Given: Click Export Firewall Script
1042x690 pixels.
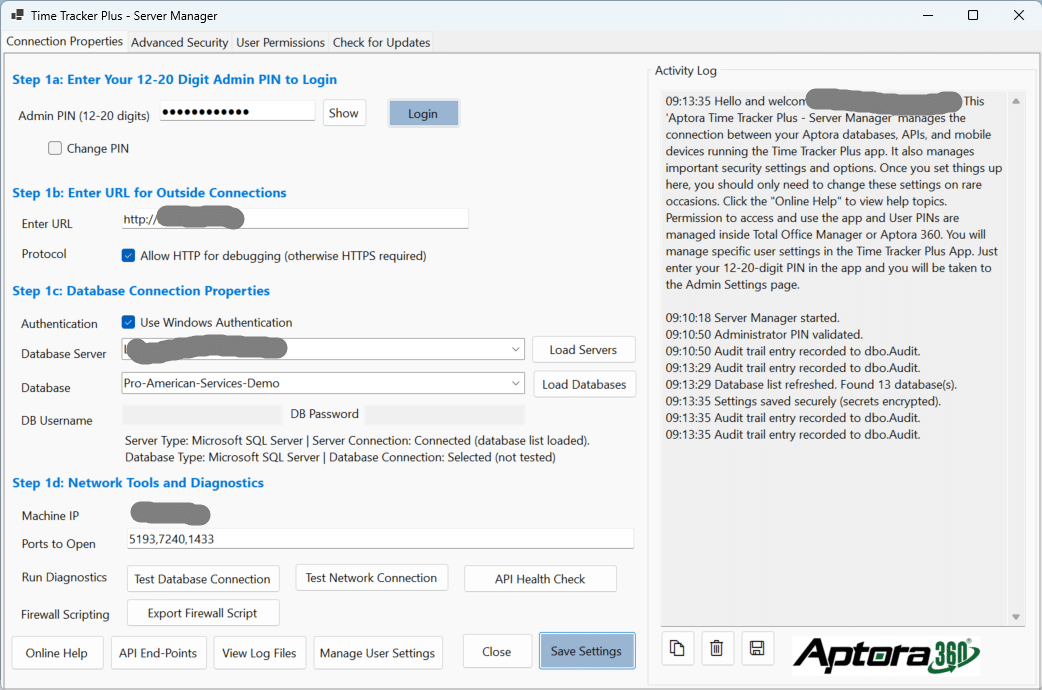Looking at the screenshot, I should 203,613.
